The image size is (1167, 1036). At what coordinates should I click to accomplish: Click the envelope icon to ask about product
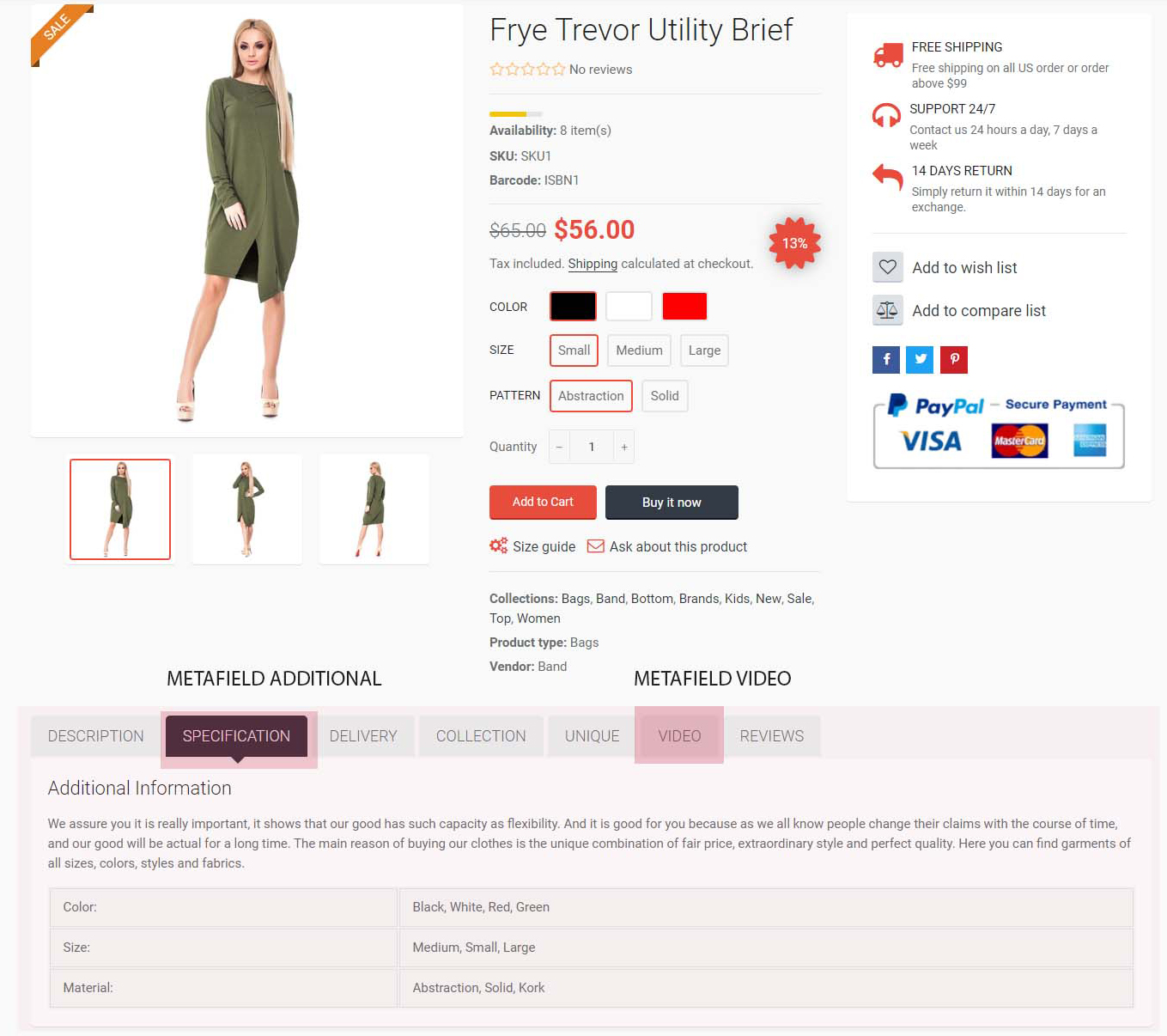595,546
